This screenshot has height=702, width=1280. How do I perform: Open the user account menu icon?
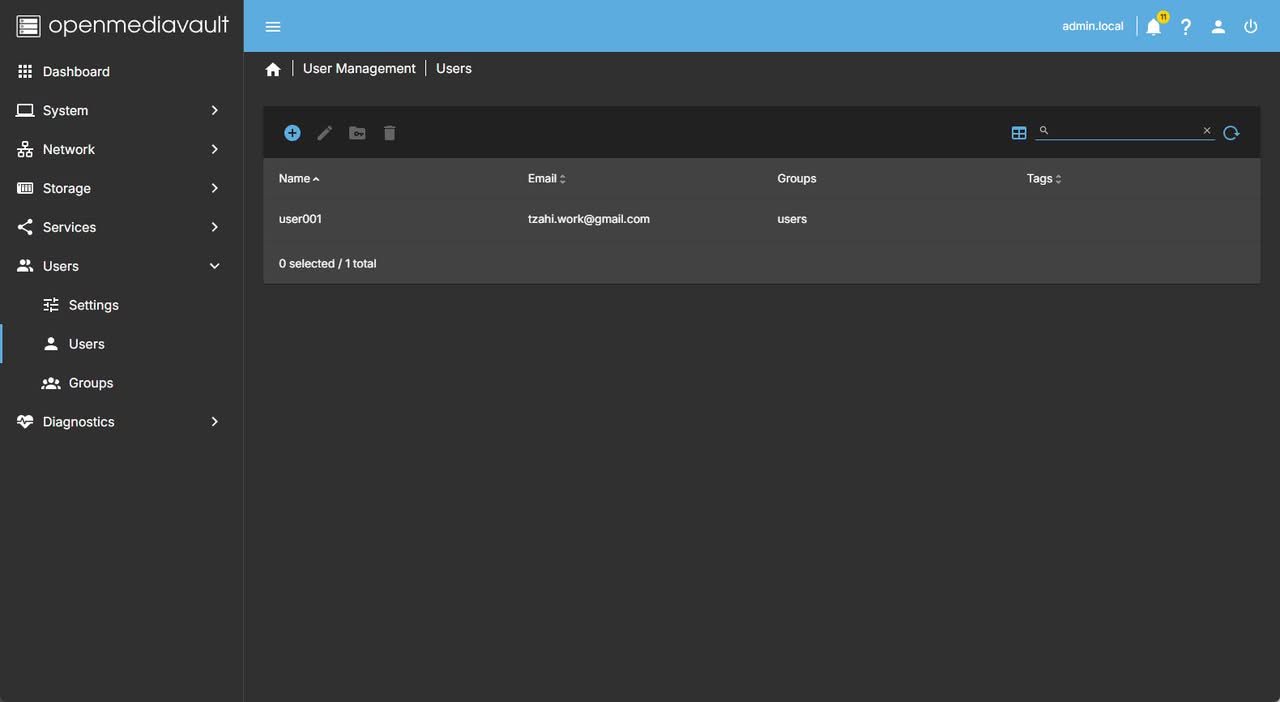coord(1218,27)
